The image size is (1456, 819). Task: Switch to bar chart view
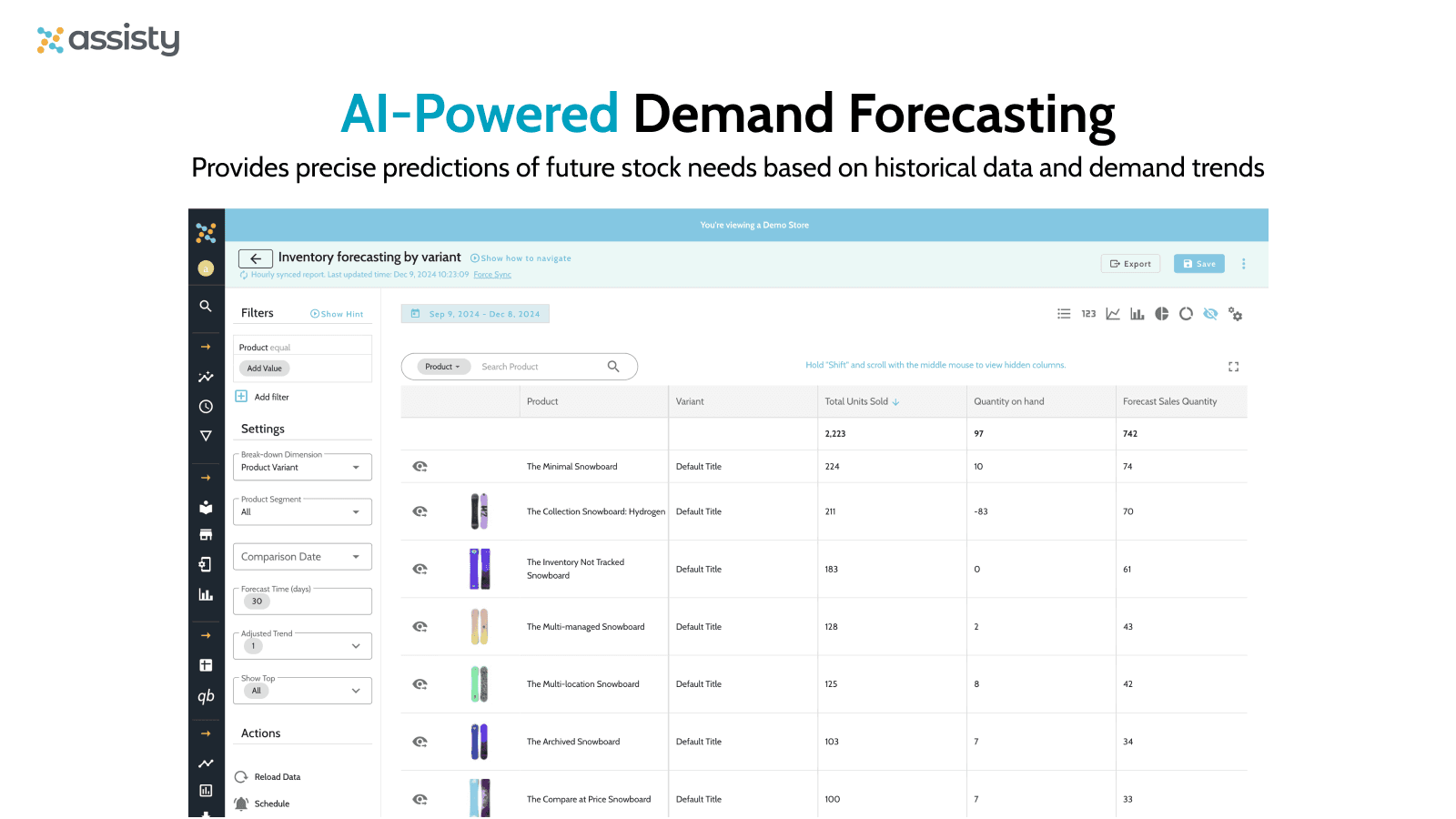1137,314
